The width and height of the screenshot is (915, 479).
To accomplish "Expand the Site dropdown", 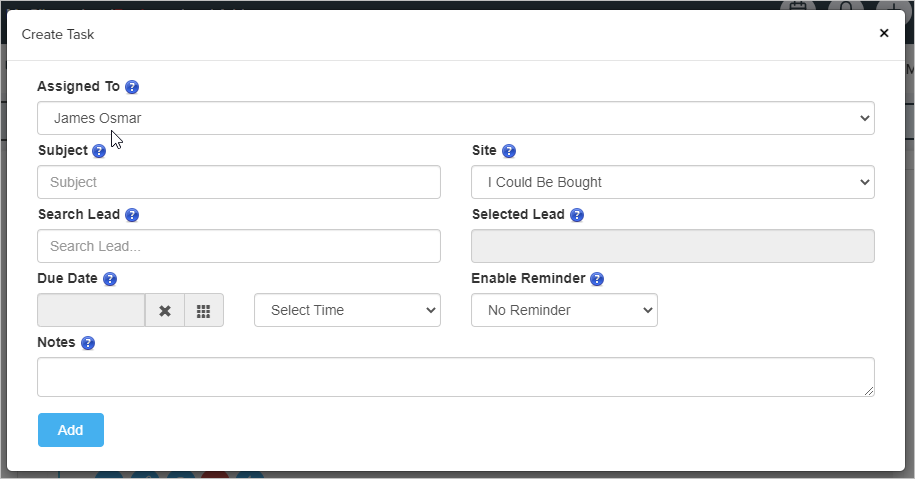I will [x=673, y=182].
